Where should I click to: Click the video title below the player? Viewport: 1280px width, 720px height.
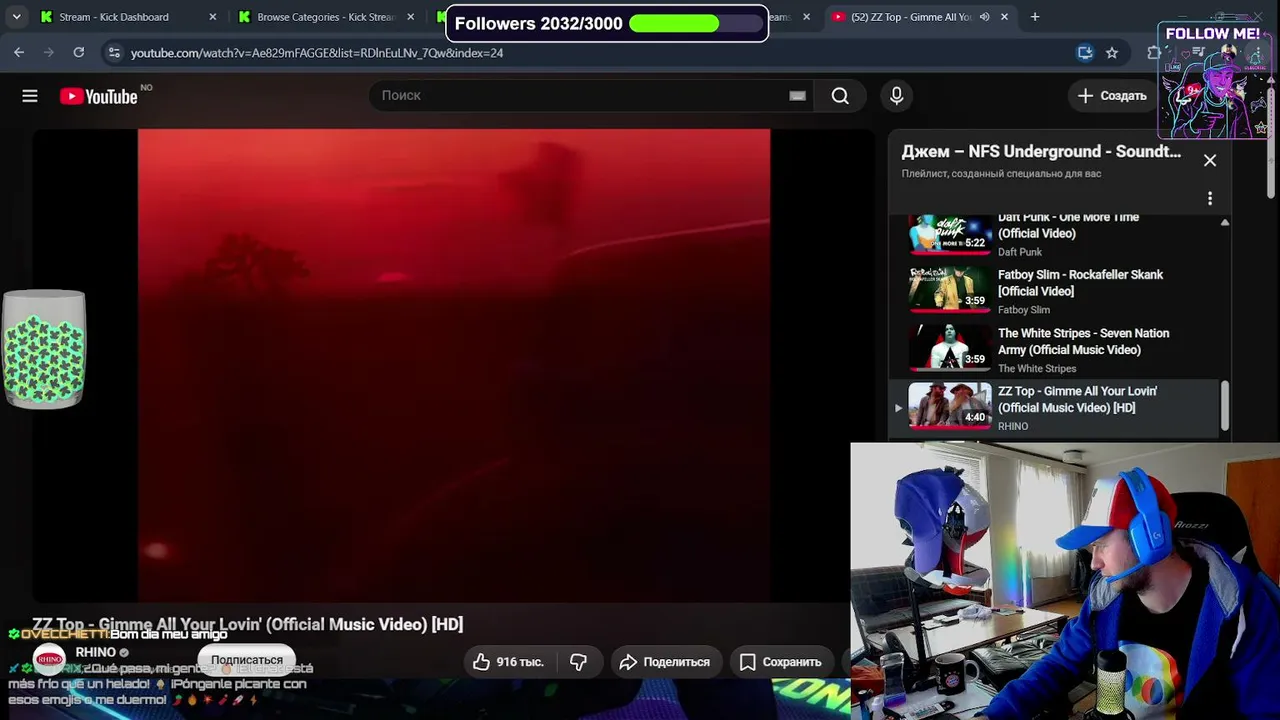[248, 624]
